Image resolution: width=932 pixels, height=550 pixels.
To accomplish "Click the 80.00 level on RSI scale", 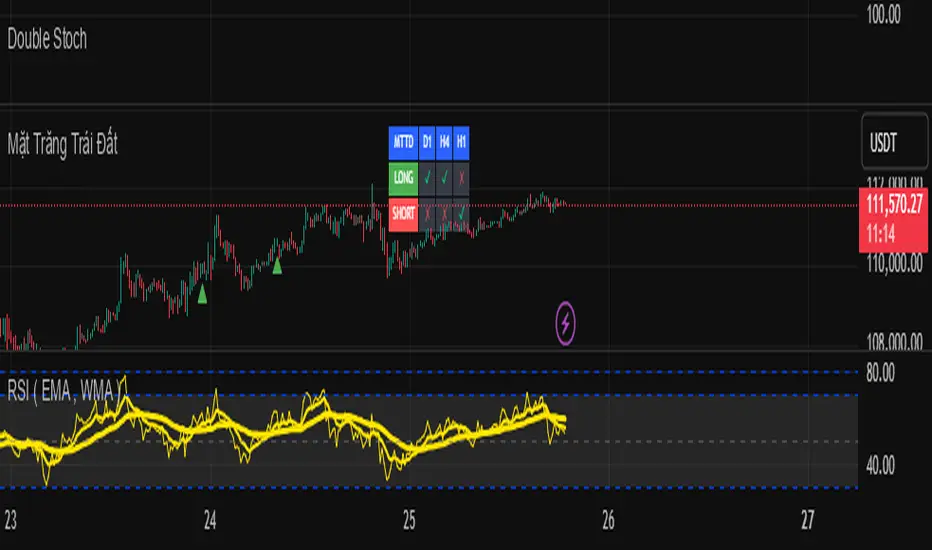I will pos(880,373).
